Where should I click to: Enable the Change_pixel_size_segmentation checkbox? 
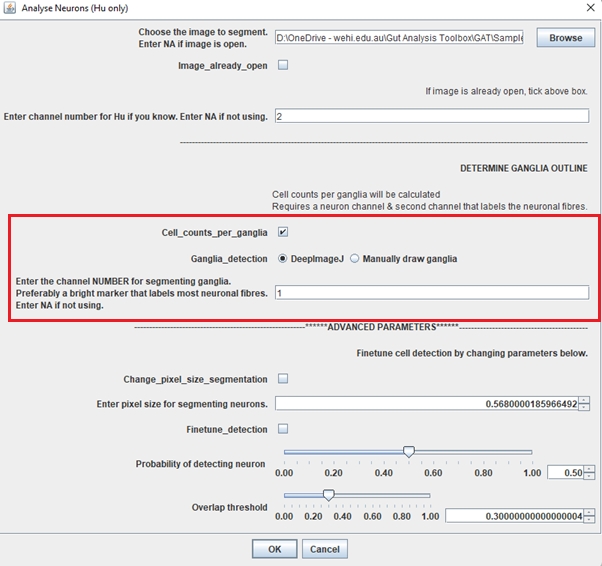tap(282, 379)
